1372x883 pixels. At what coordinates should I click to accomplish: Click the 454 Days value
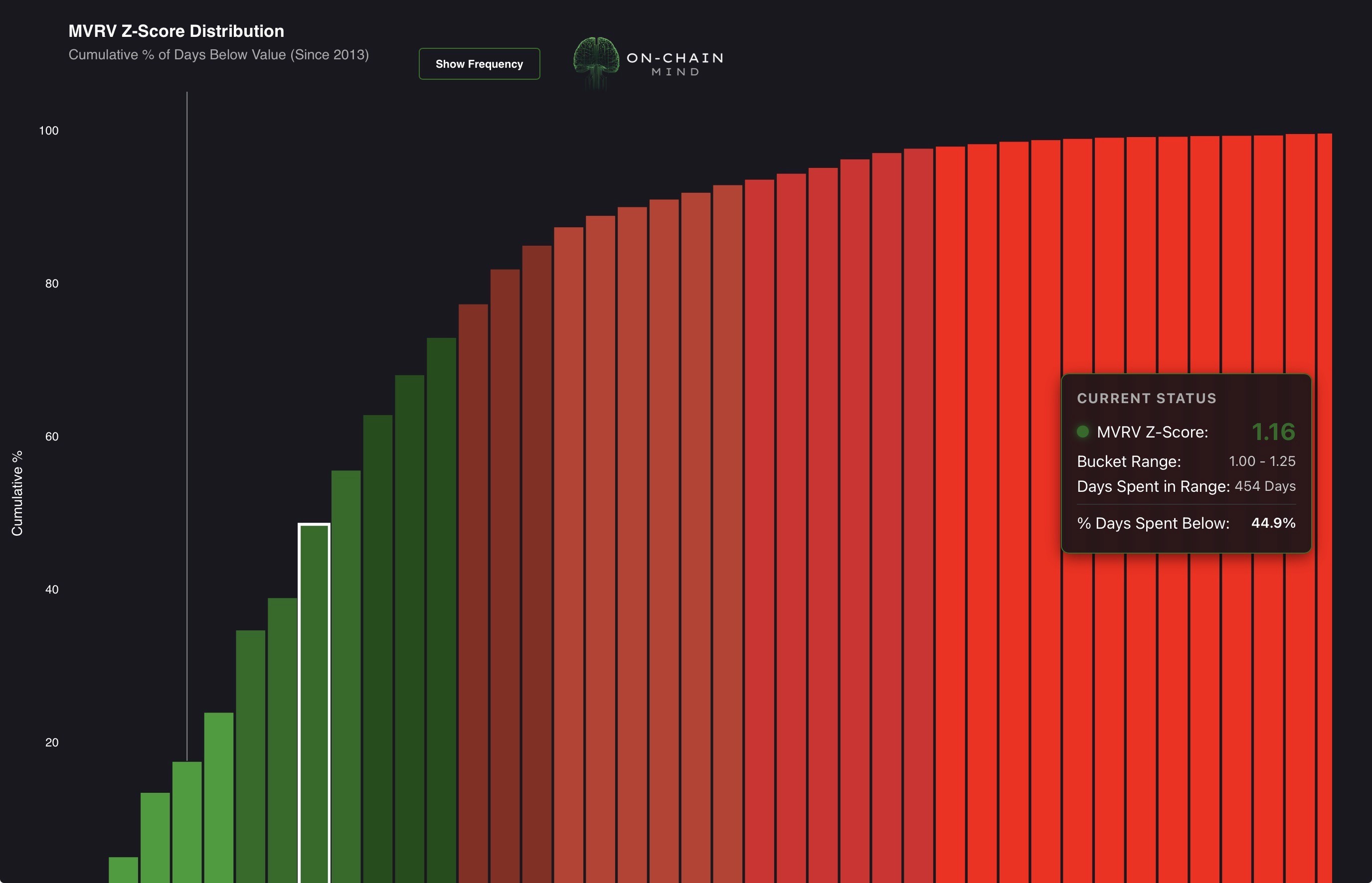(1265, 486)
